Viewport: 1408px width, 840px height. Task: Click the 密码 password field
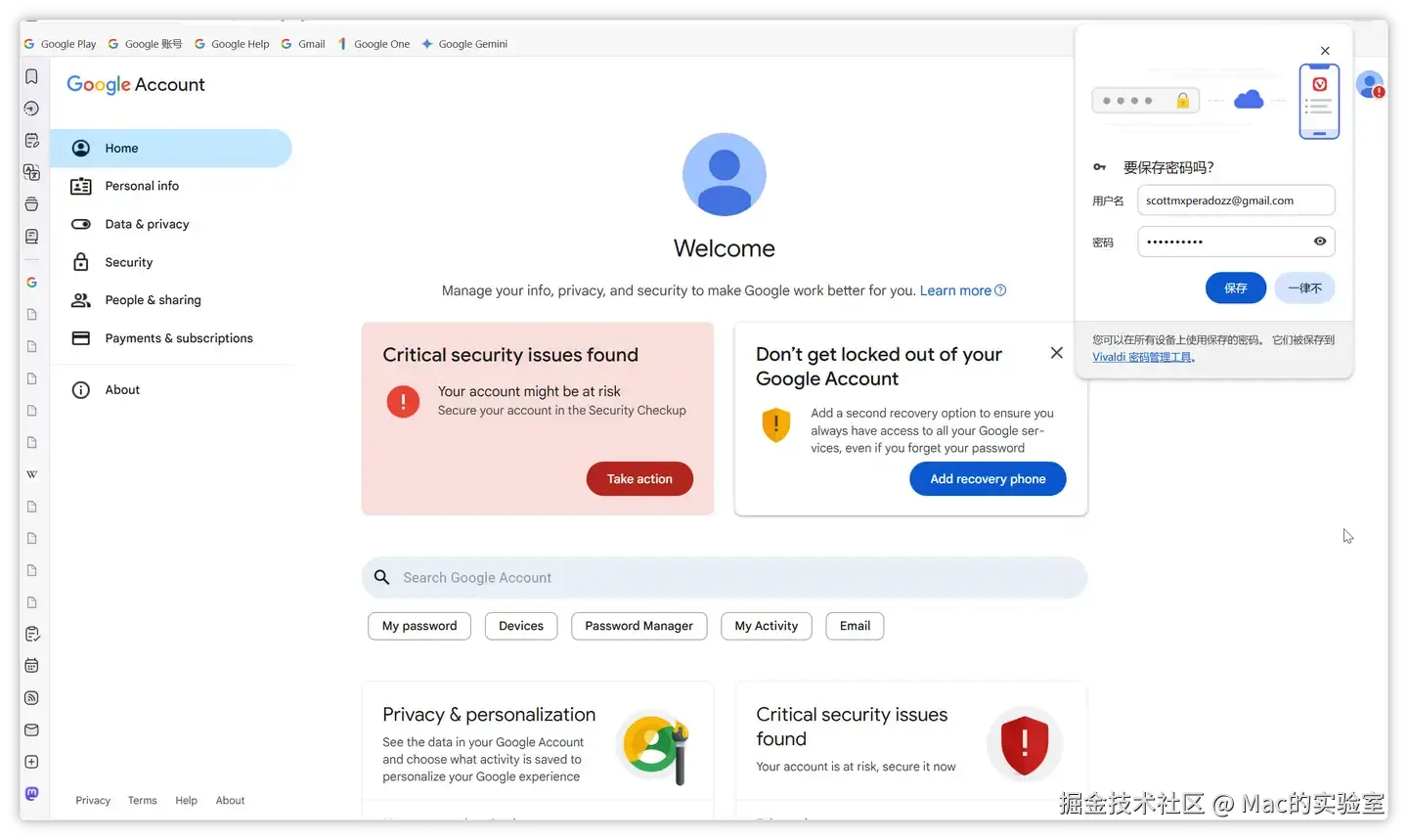coord(1236,242)
